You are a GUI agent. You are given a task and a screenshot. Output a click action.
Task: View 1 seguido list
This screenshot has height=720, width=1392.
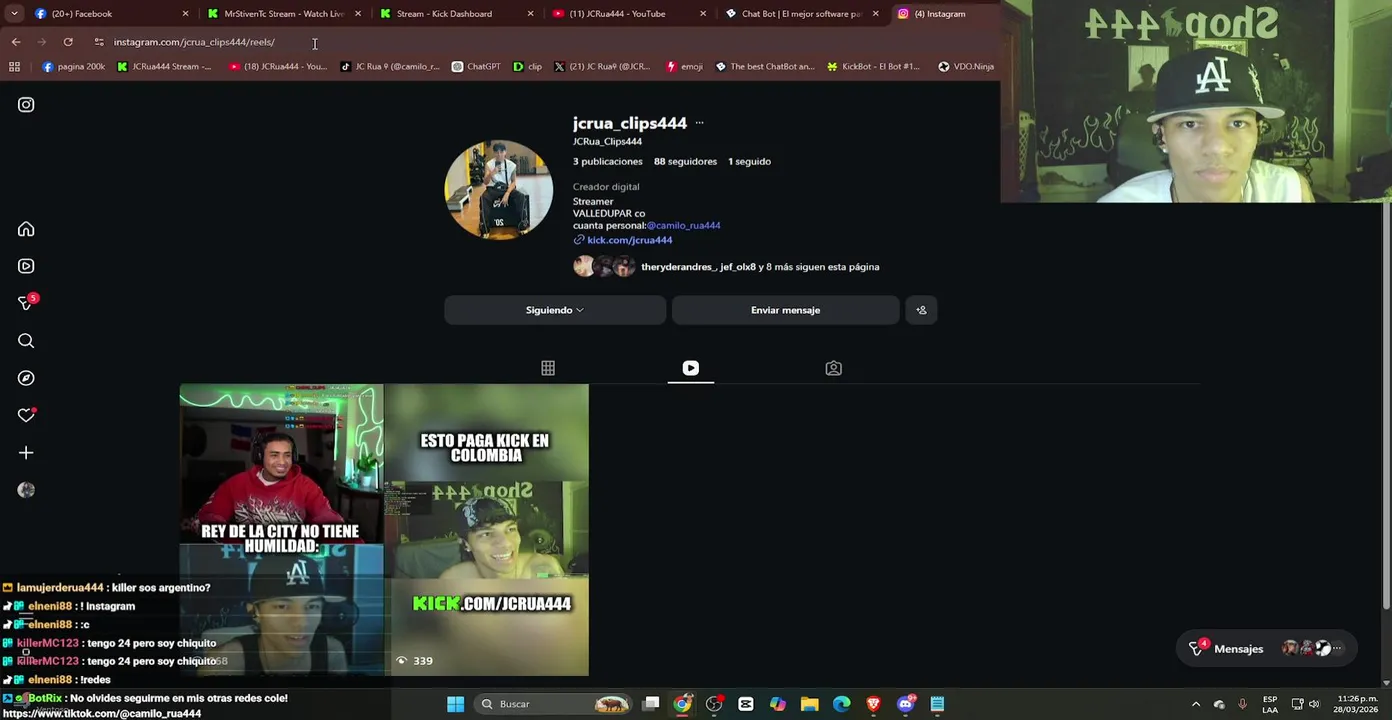749,161
